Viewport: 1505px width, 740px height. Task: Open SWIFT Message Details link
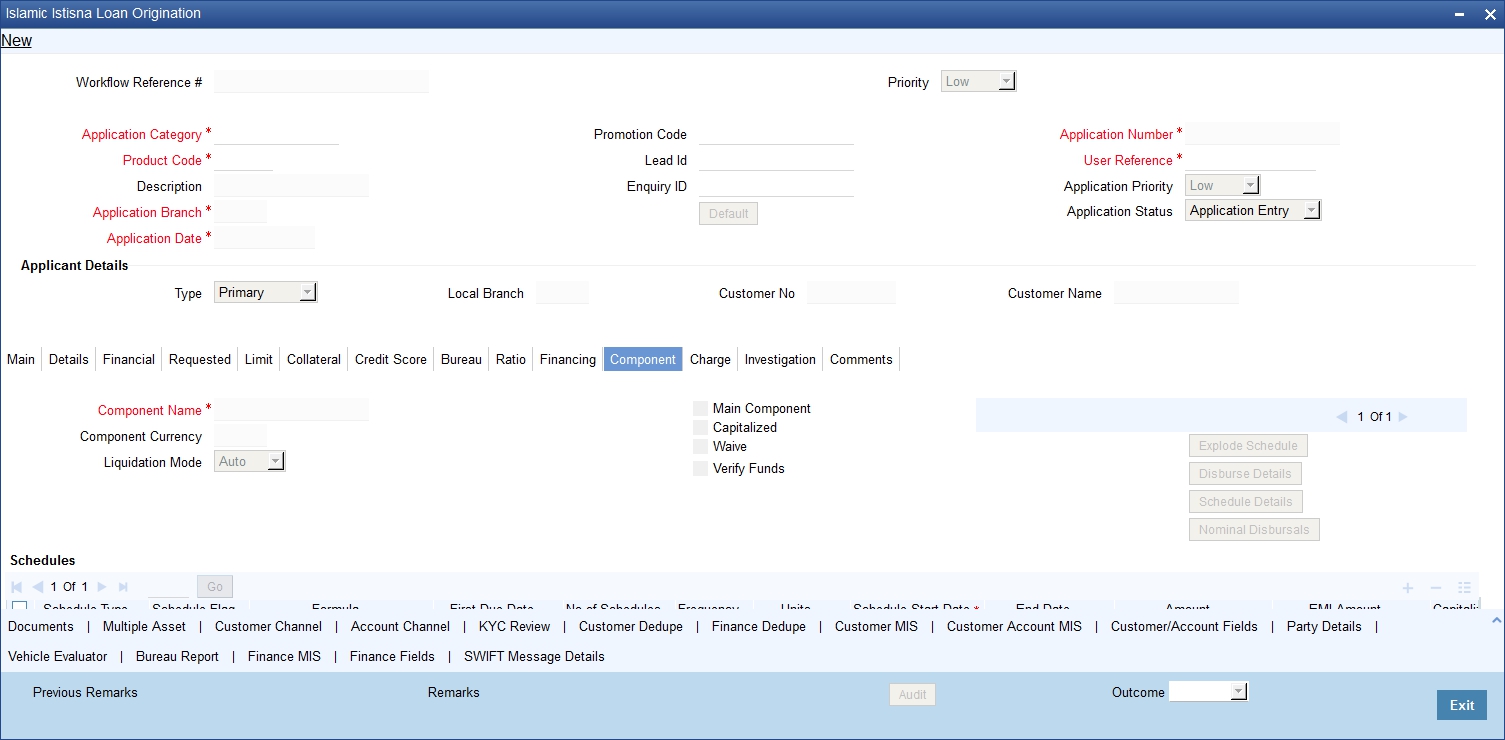tap(534, 656)
